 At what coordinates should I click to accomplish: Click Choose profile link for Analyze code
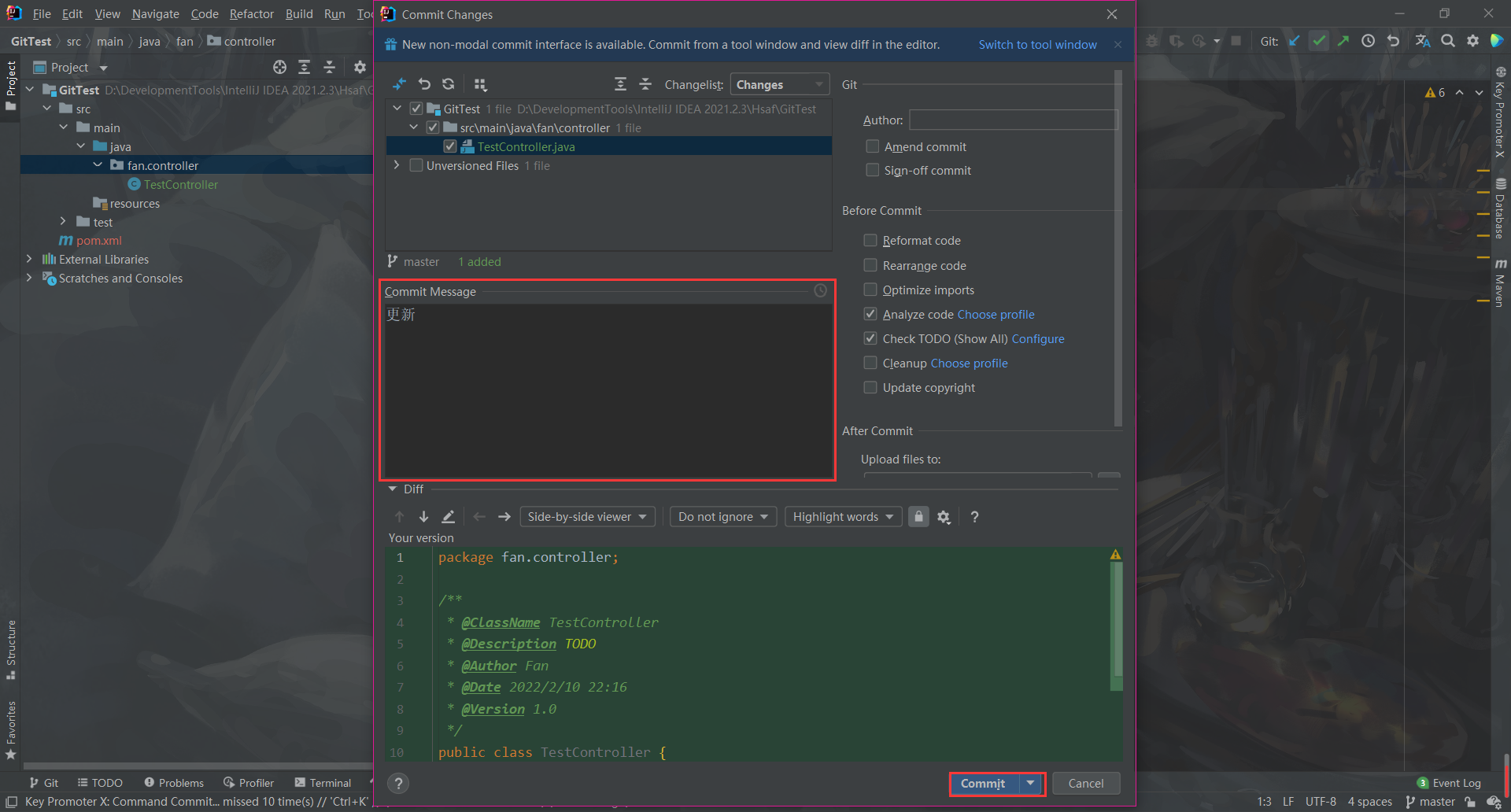(996, 314)
